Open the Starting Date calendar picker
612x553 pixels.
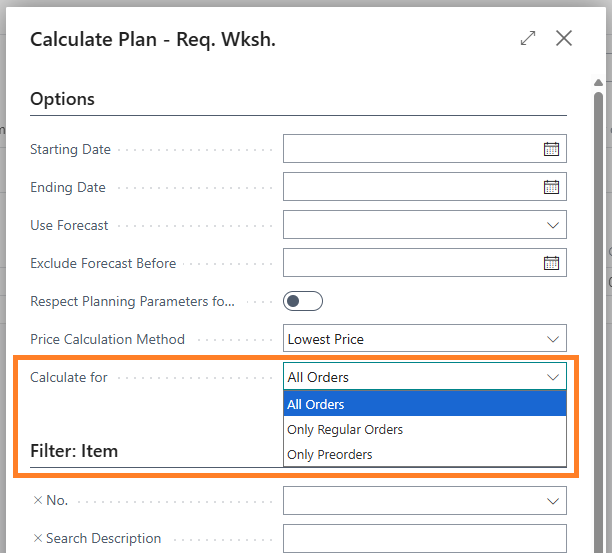(551, 149)
